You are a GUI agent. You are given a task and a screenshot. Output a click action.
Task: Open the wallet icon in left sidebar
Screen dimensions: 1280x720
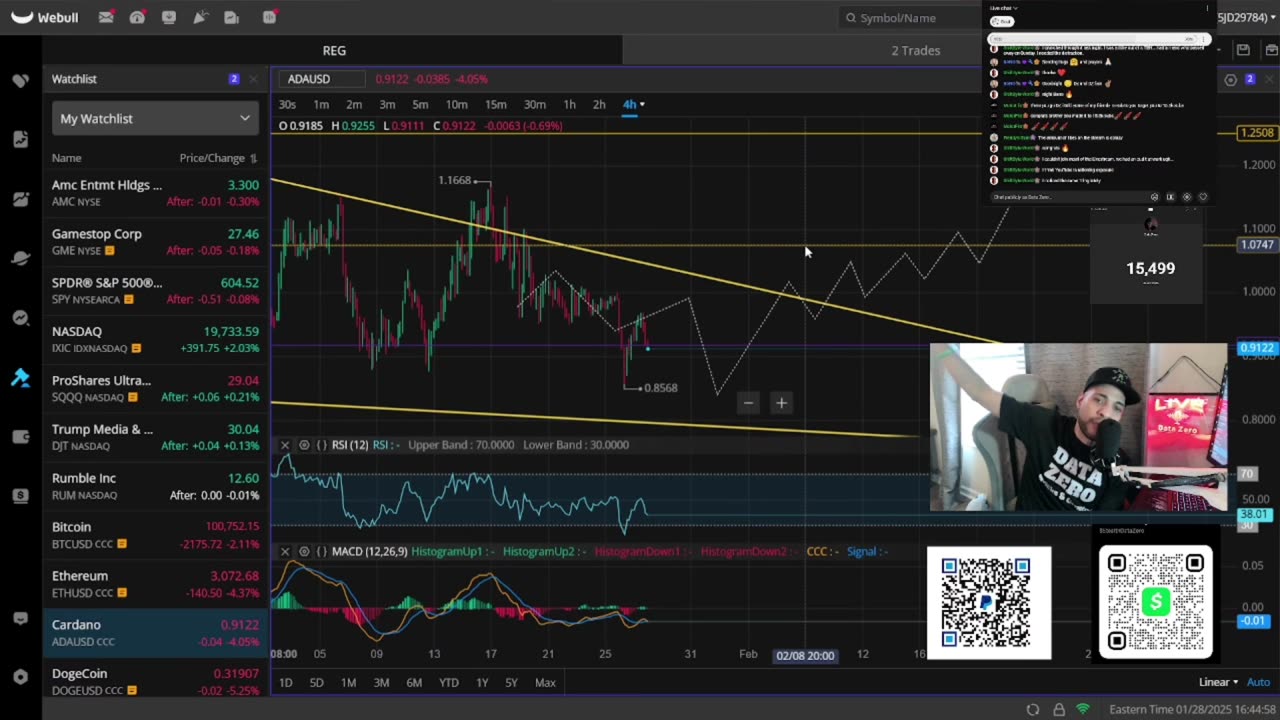(x=20, y=436)
